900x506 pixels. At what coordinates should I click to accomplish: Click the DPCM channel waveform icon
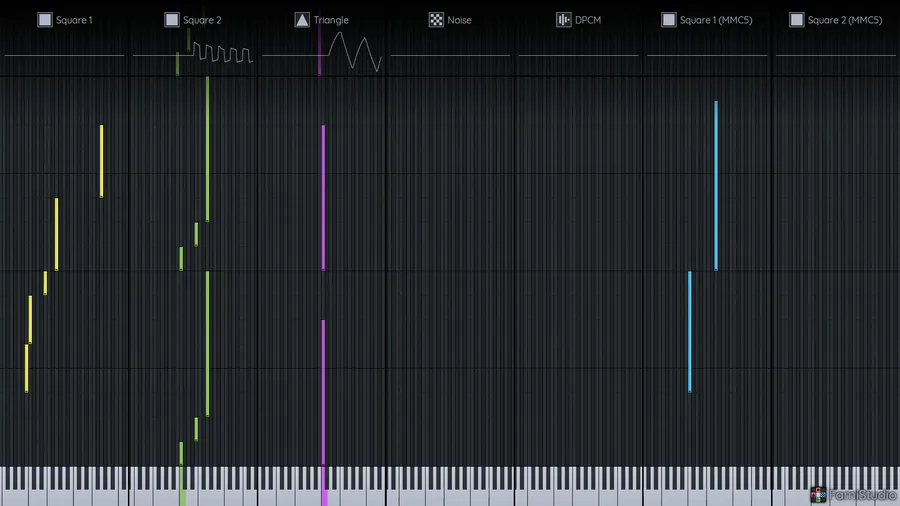564,20
